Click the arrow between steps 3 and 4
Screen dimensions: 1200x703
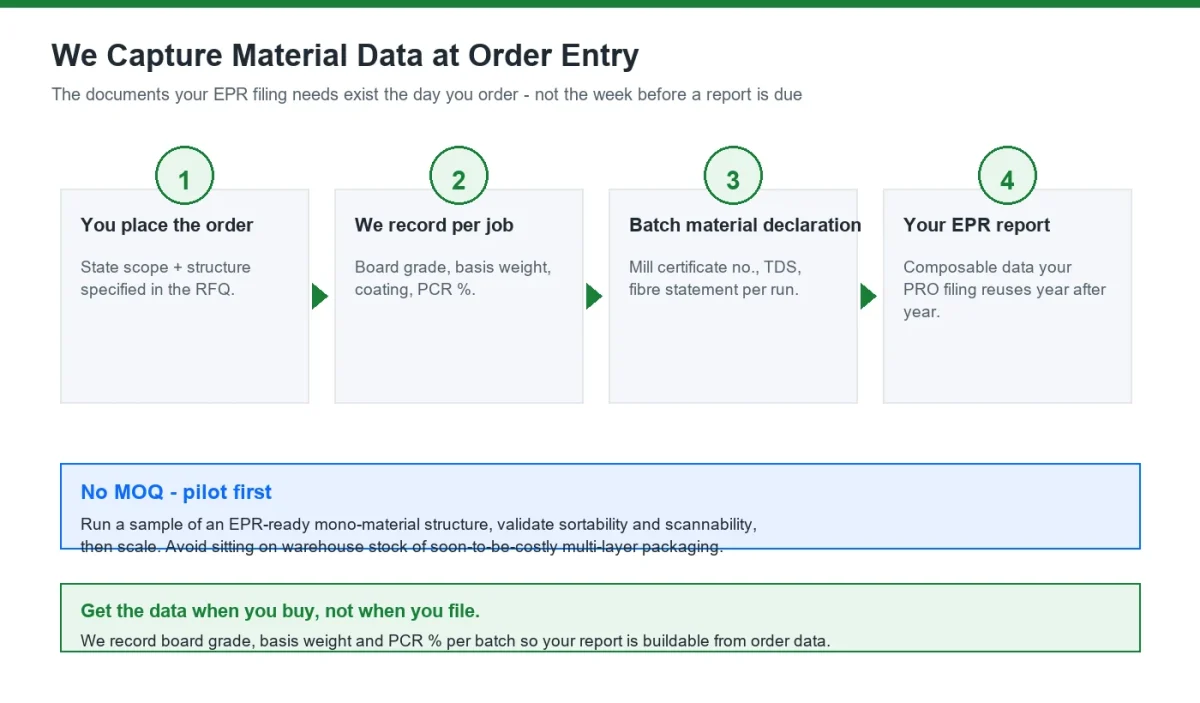869,296
